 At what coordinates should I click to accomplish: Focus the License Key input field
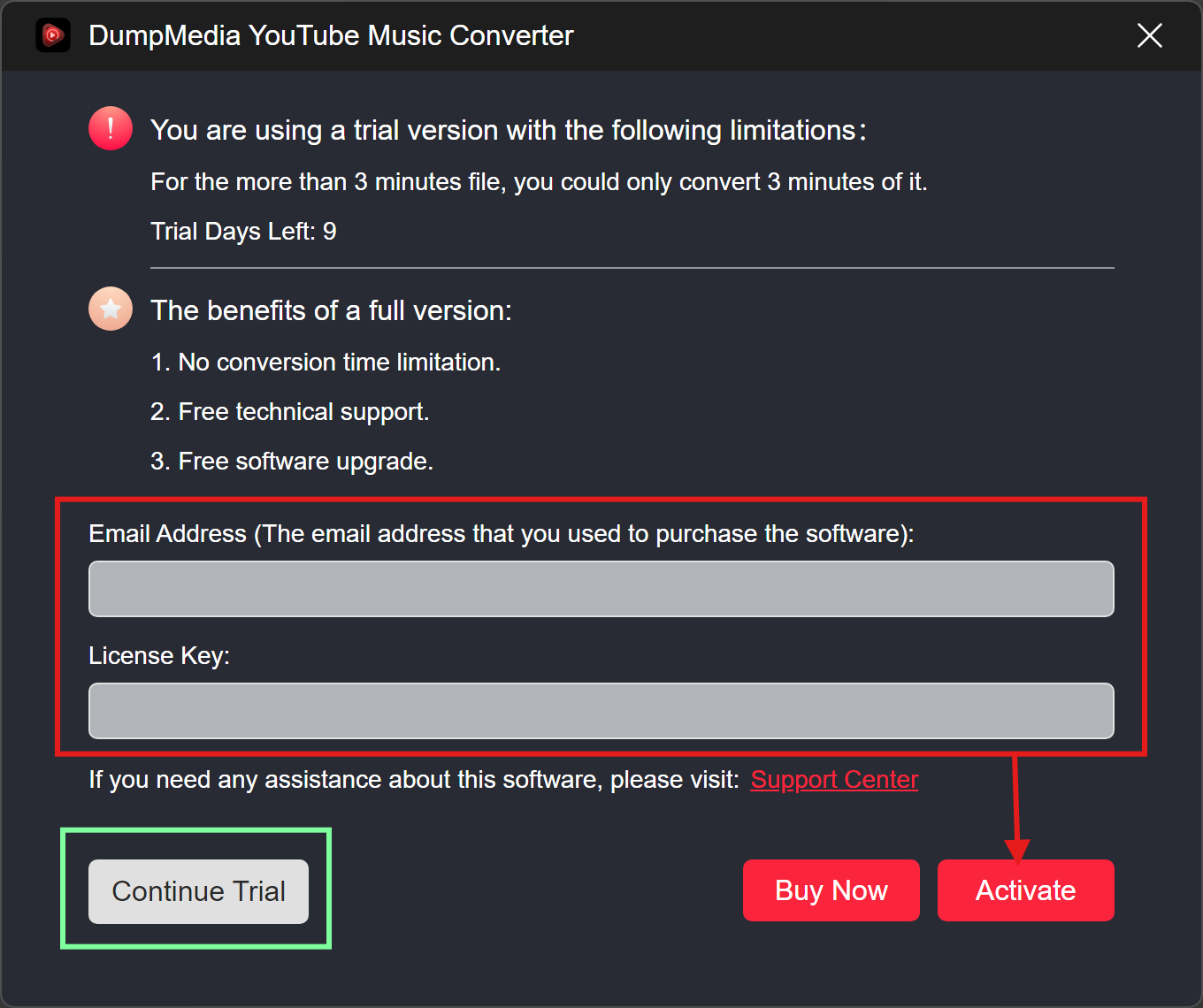coord(601,711)
